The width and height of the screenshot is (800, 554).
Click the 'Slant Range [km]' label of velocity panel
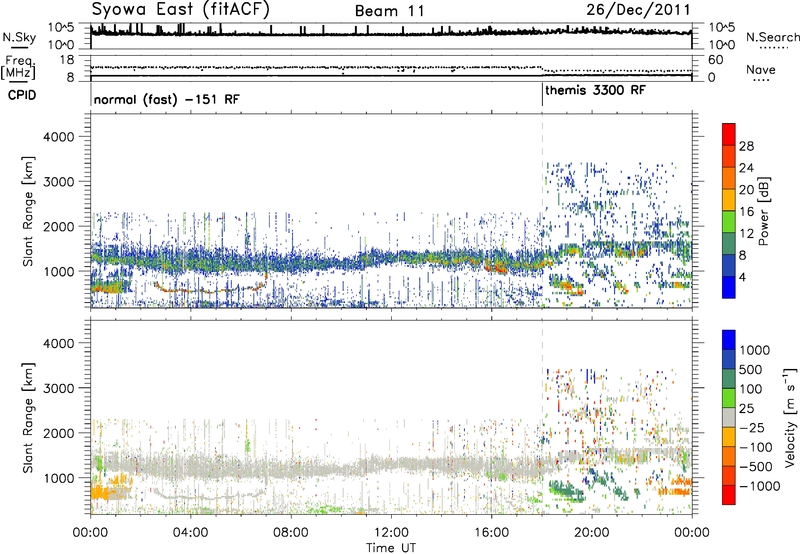coord(28,417)
